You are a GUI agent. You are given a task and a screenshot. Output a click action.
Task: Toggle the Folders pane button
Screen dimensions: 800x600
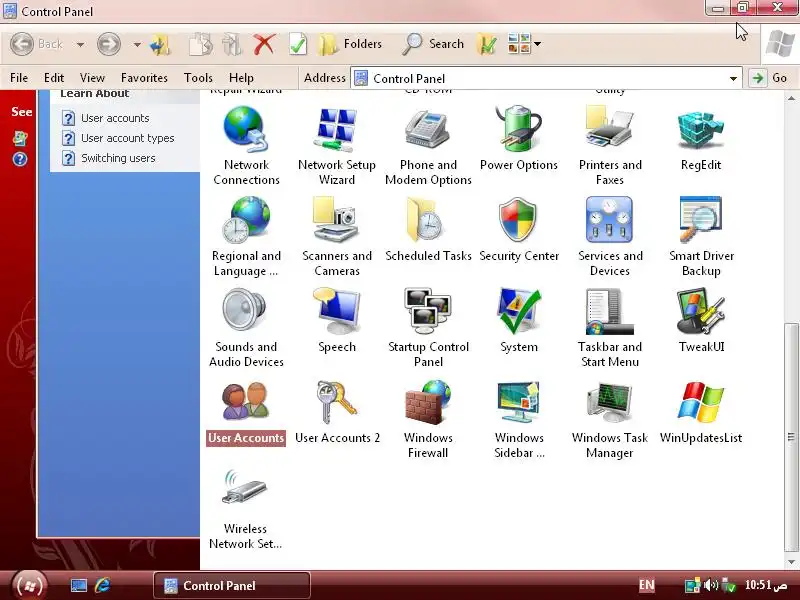[350, 44]
